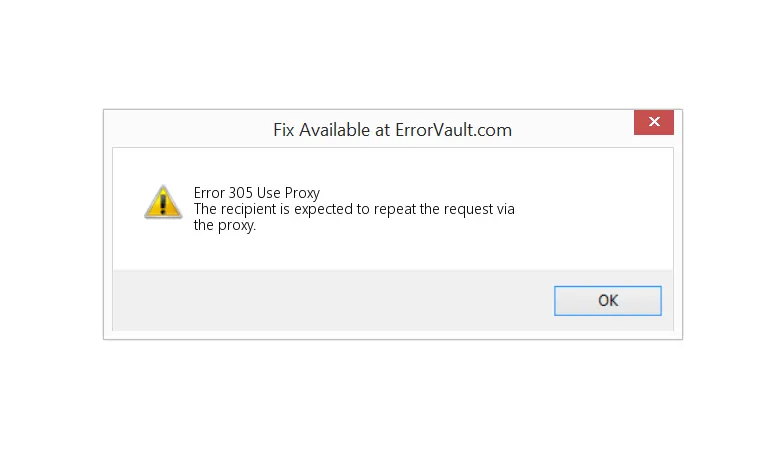
Task: Click the word 'request' in the message
Action: point(468,209)
